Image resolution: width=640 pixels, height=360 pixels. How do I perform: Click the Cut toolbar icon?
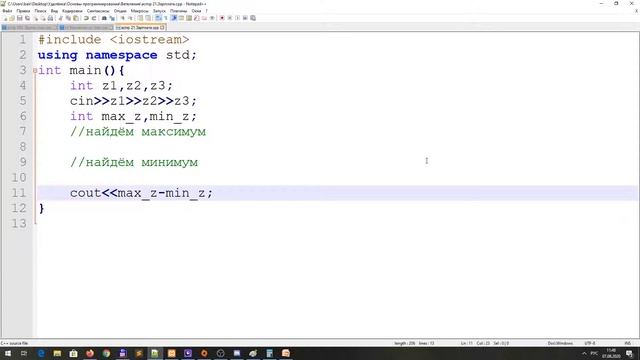pos(60,18)
